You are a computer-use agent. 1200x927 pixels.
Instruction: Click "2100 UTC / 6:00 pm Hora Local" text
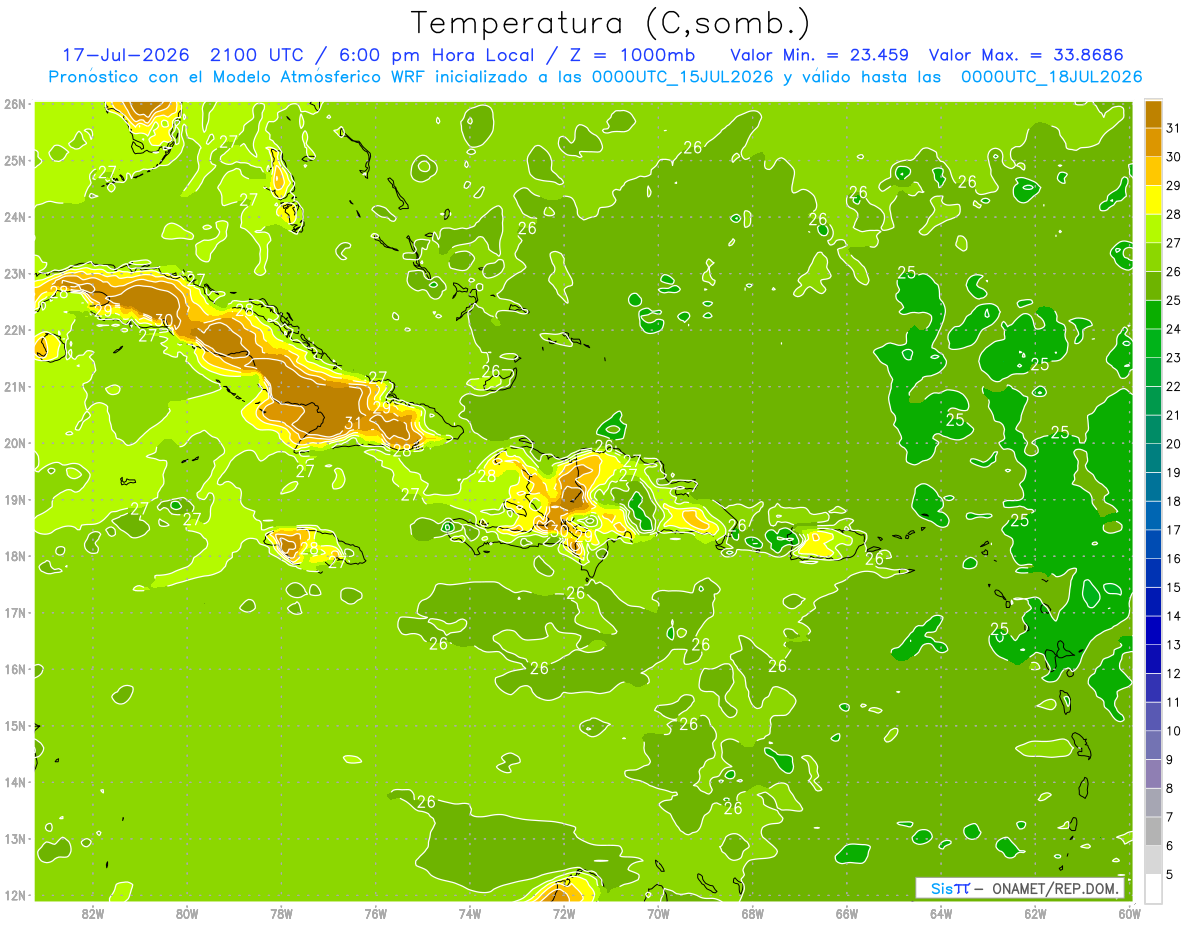tap(378, 54)
